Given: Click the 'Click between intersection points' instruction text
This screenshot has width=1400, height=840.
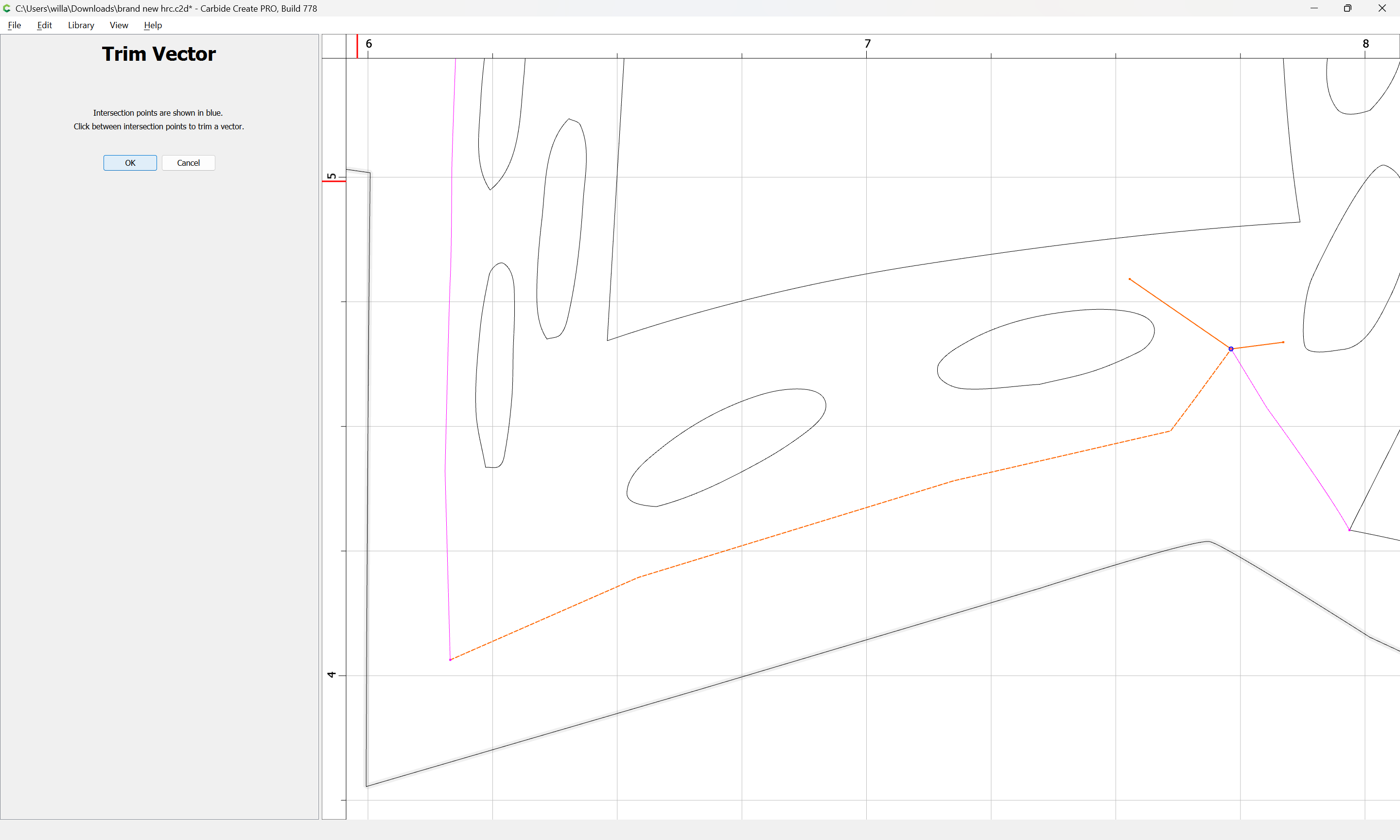Looking at the screenshot, I should click(158, 127).
